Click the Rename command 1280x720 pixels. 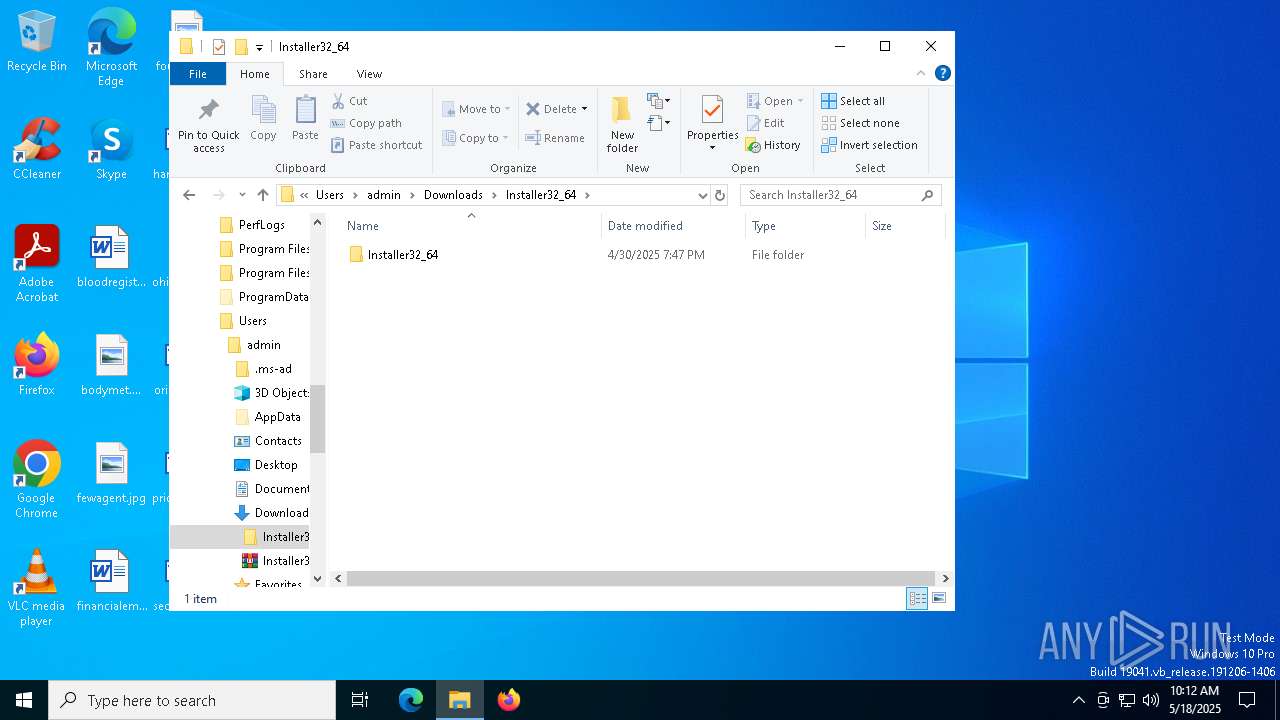point(556,138)
